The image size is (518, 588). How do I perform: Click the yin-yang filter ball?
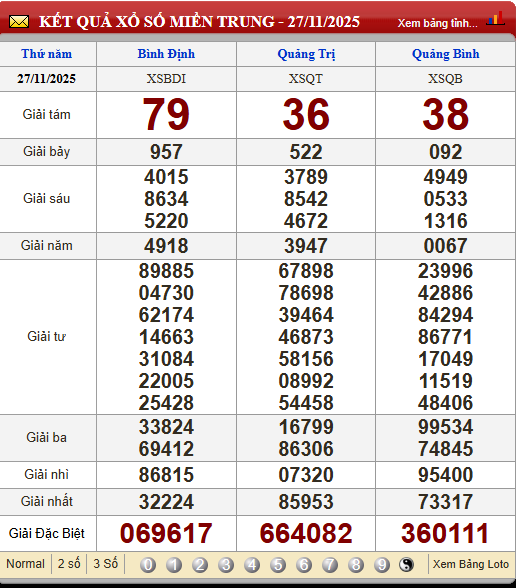pos(407,565)
